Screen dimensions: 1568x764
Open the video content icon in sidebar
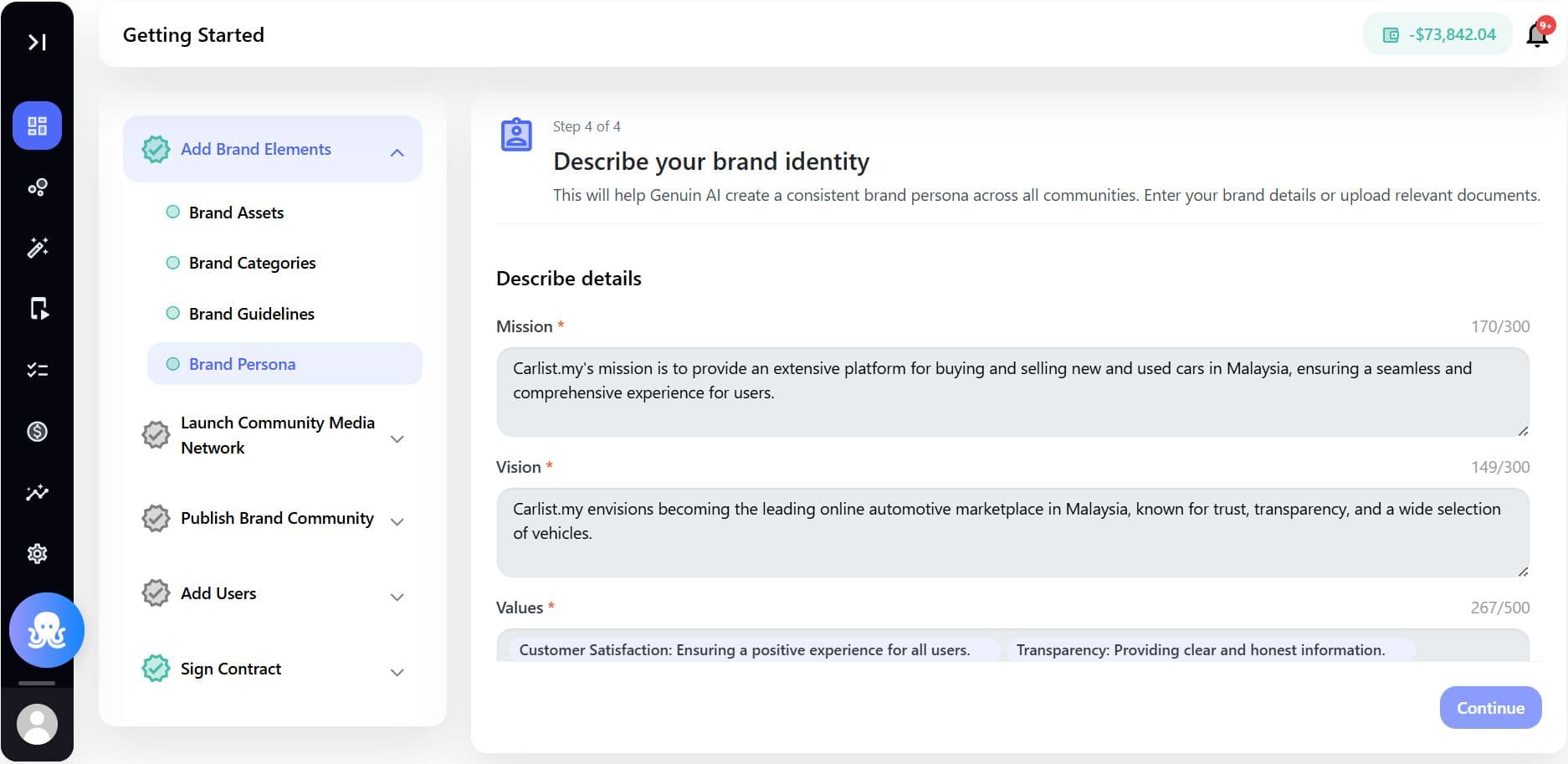point(38,309)
